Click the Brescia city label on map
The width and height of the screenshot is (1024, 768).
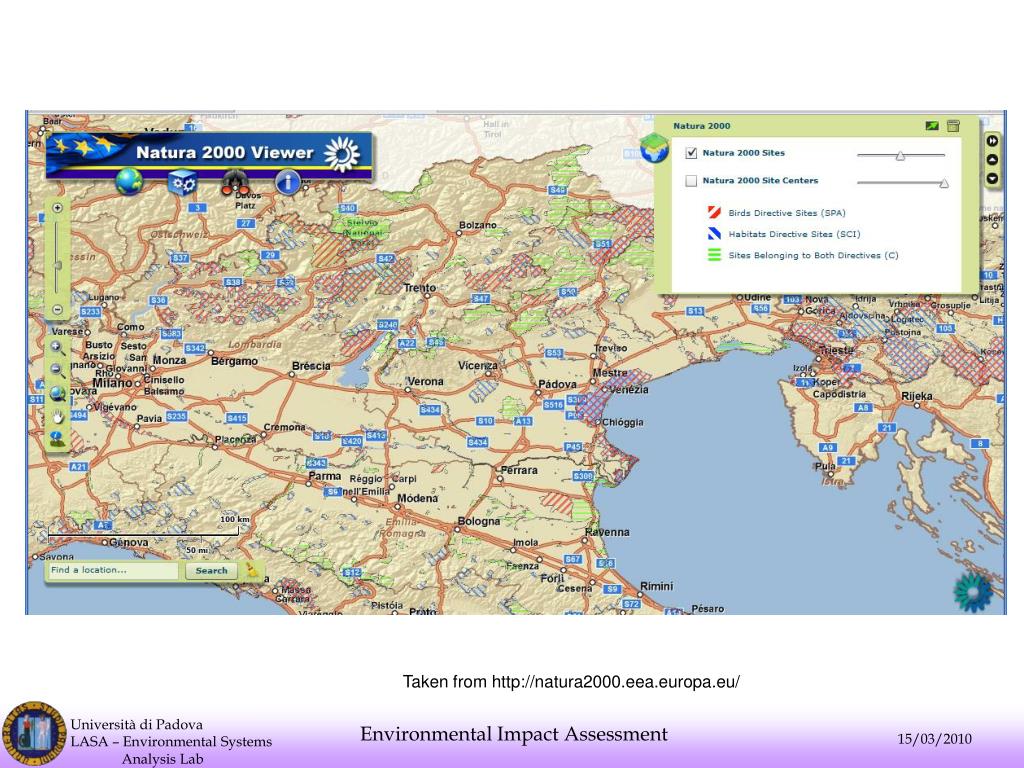(311, 366)
